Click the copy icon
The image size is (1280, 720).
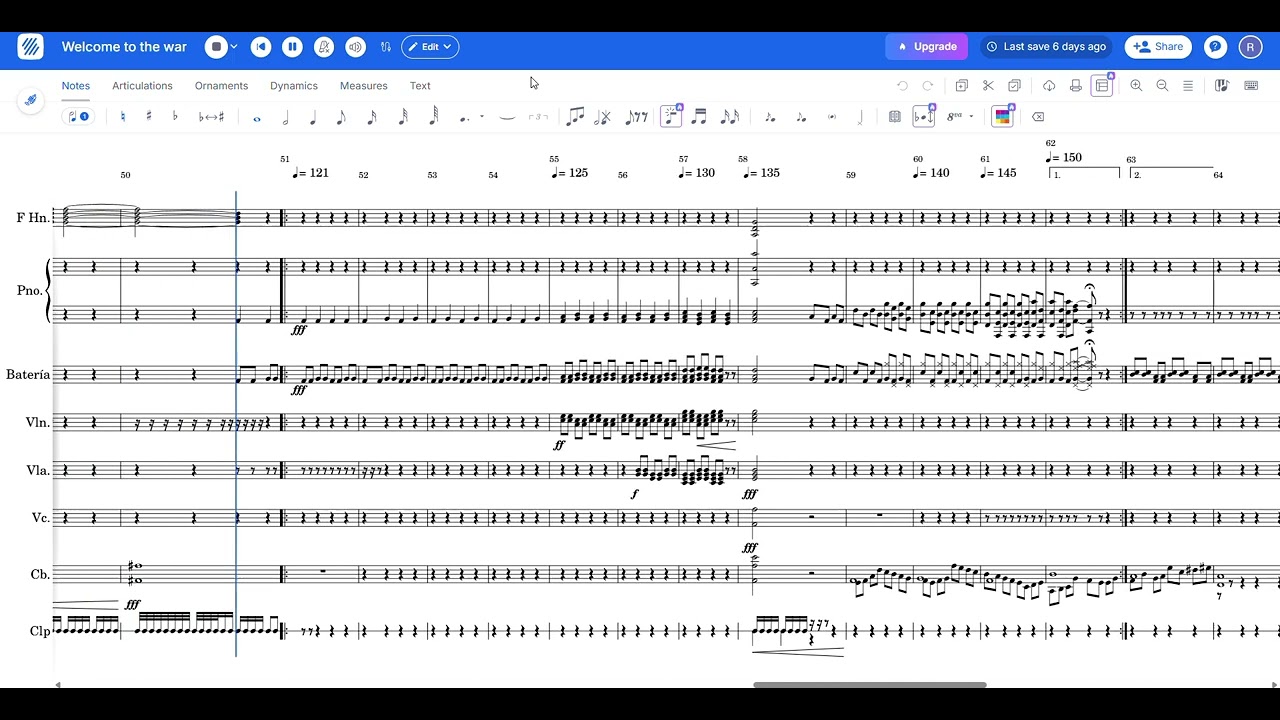click(x=962, y=86)
